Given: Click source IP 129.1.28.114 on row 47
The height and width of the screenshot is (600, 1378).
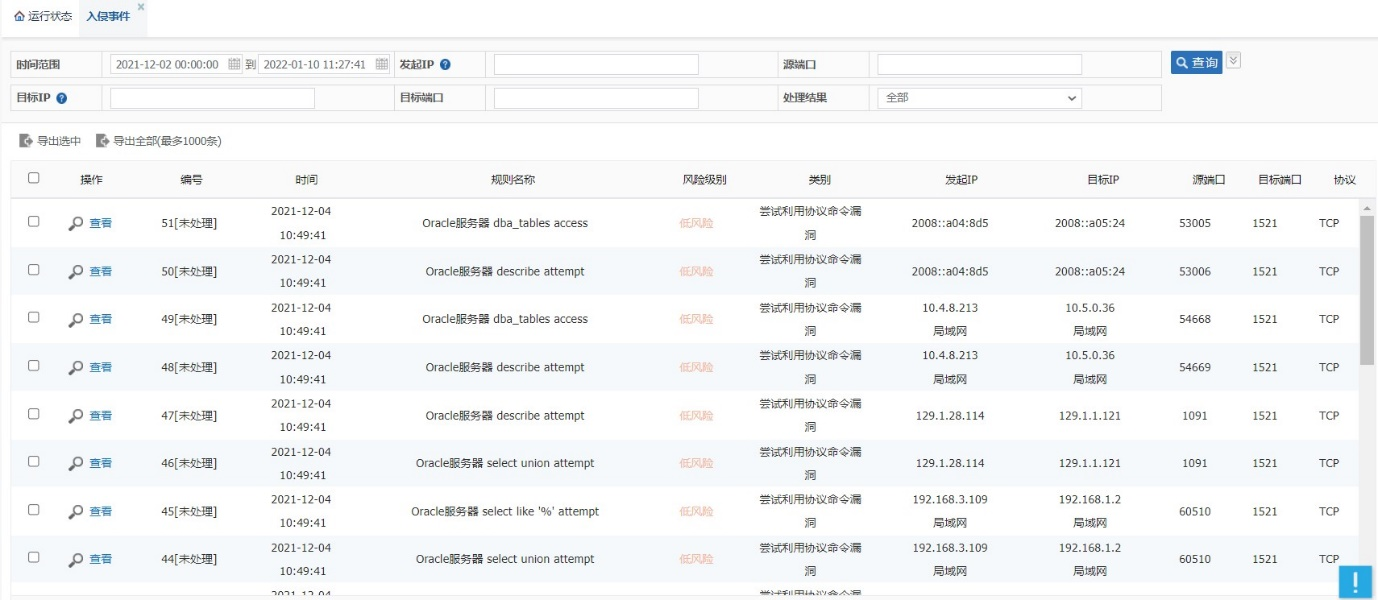Looking at the screenshot, I should click(x=950, y=416).
